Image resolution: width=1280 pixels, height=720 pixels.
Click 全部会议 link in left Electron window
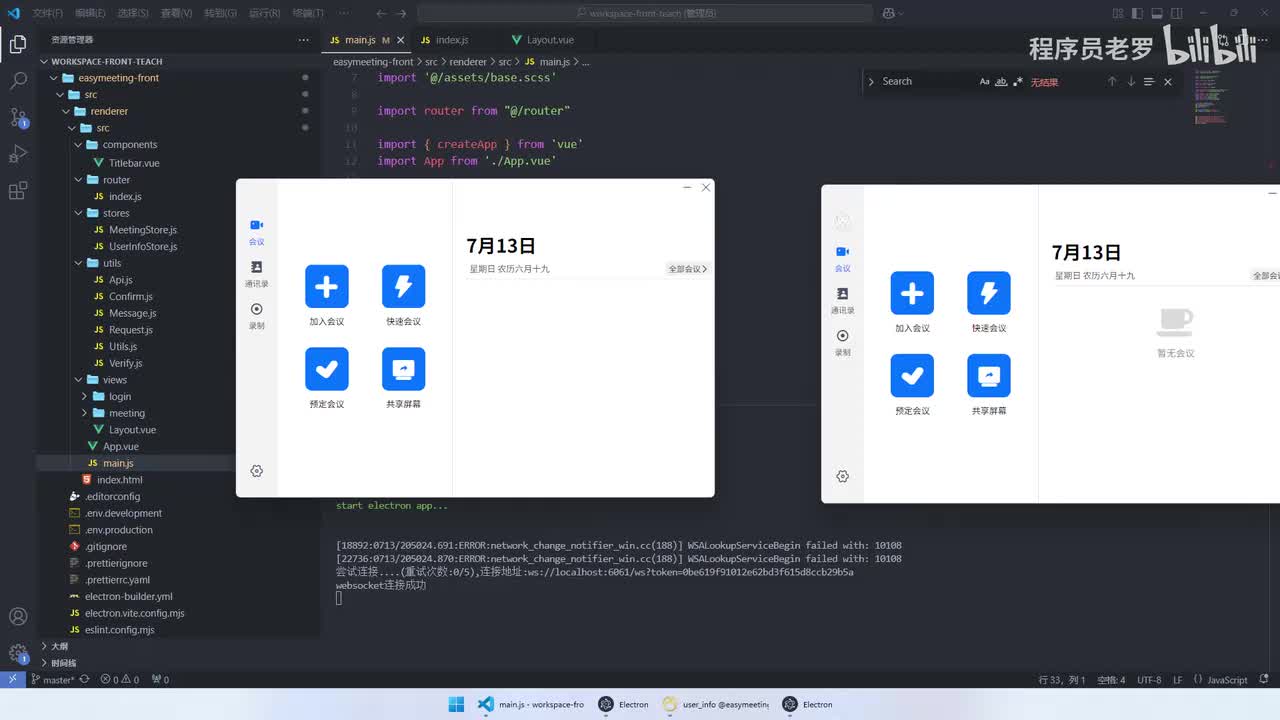coord(687,269)
